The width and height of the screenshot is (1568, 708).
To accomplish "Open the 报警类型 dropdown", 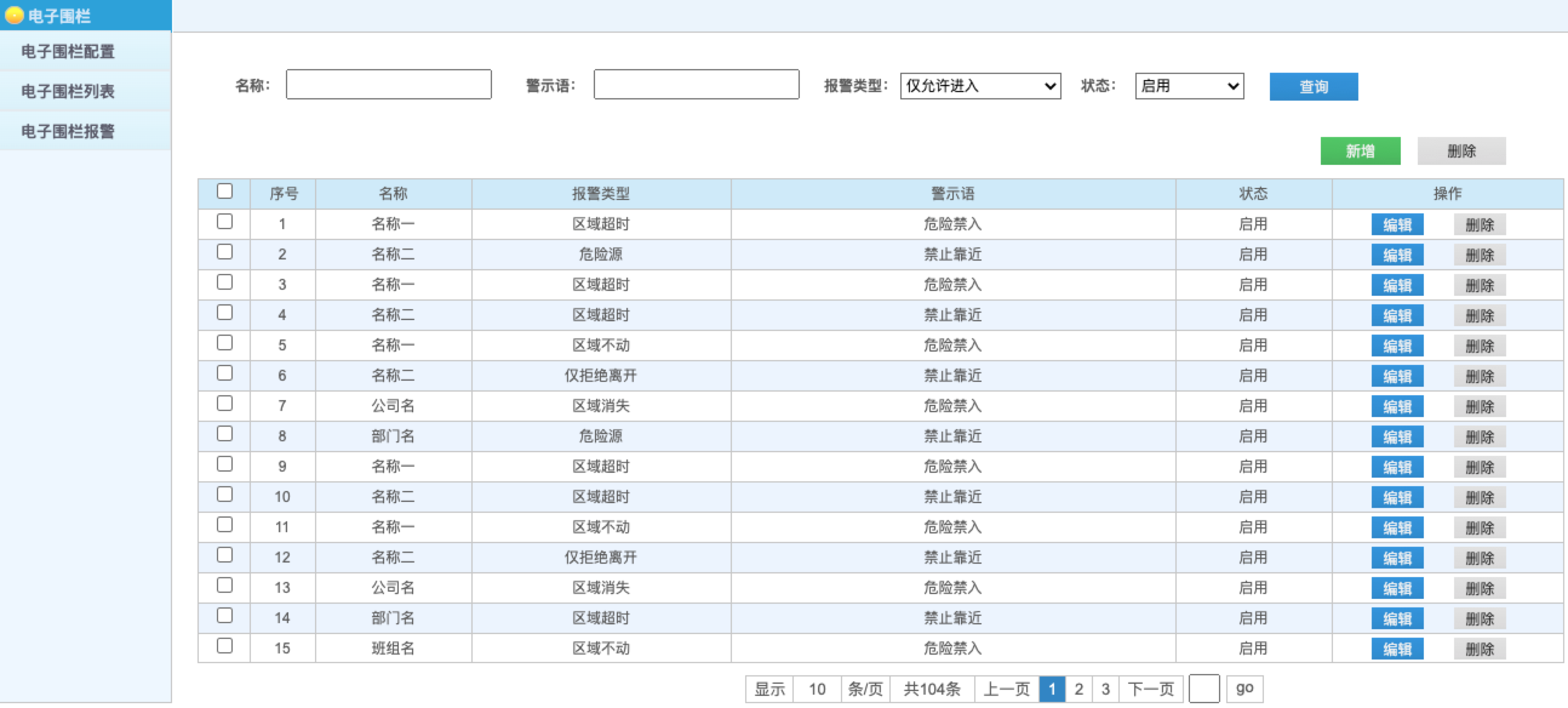I will click(980, 86).
